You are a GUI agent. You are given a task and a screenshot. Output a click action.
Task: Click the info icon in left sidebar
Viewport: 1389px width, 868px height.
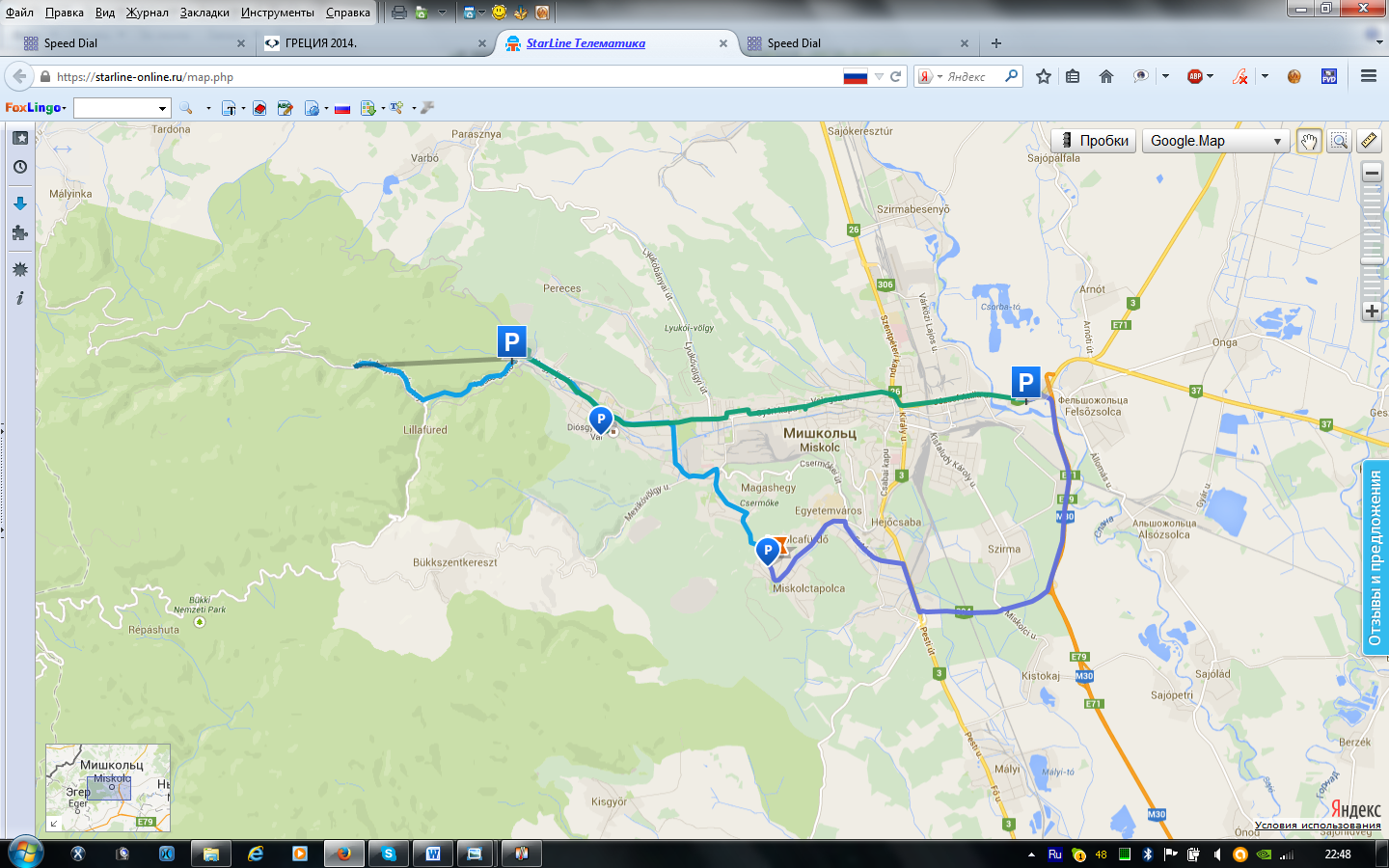pos(20,298)
